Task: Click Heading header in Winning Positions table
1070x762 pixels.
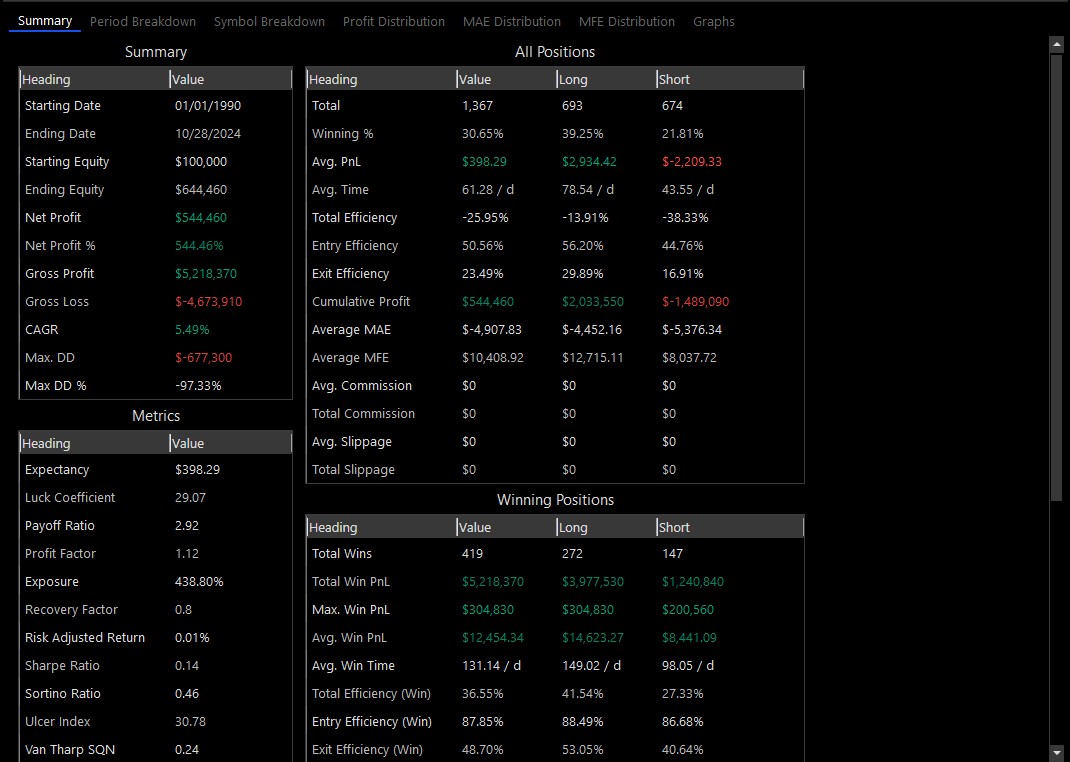Action: coord(381,527)
